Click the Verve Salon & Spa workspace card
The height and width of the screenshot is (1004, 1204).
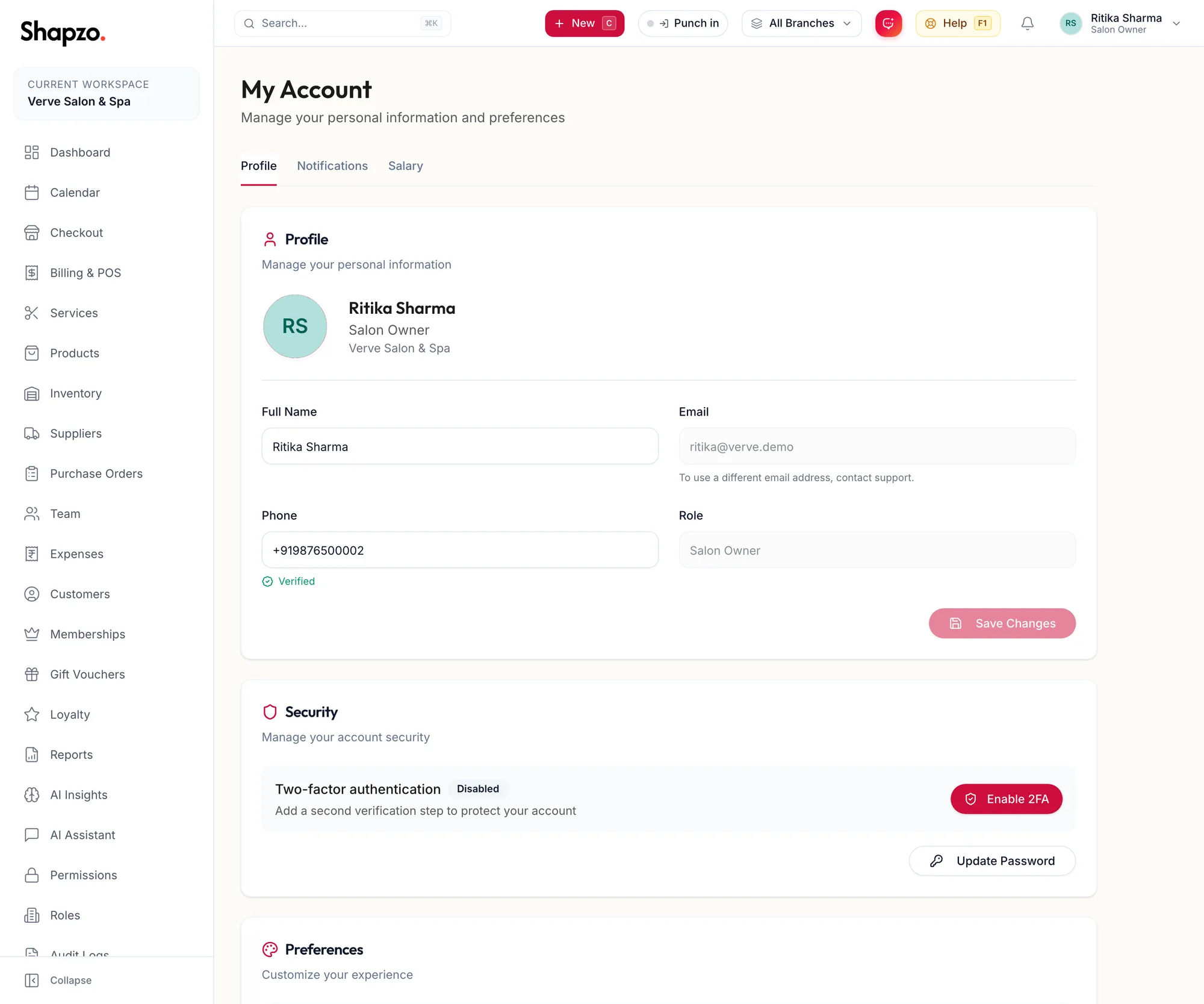point(107,94)
